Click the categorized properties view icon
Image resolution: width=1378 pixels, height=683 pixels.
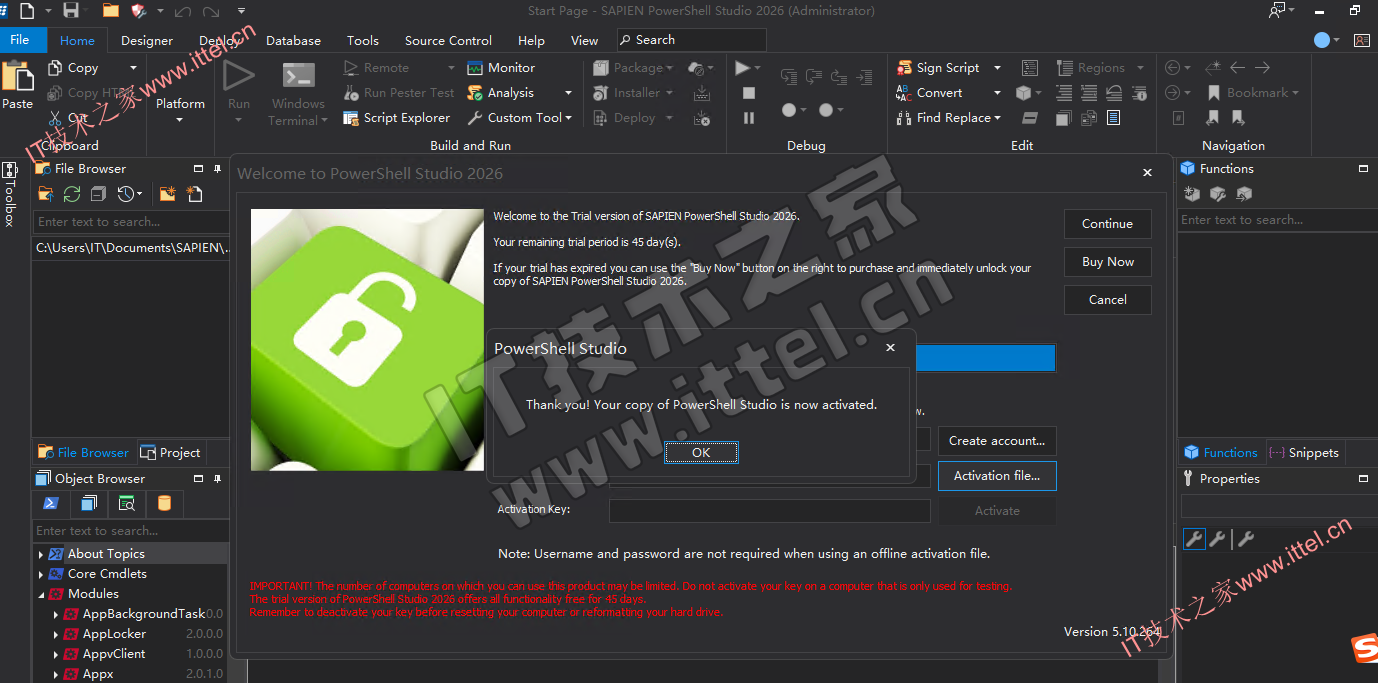pyautogui.click(x=1194, y=540)
